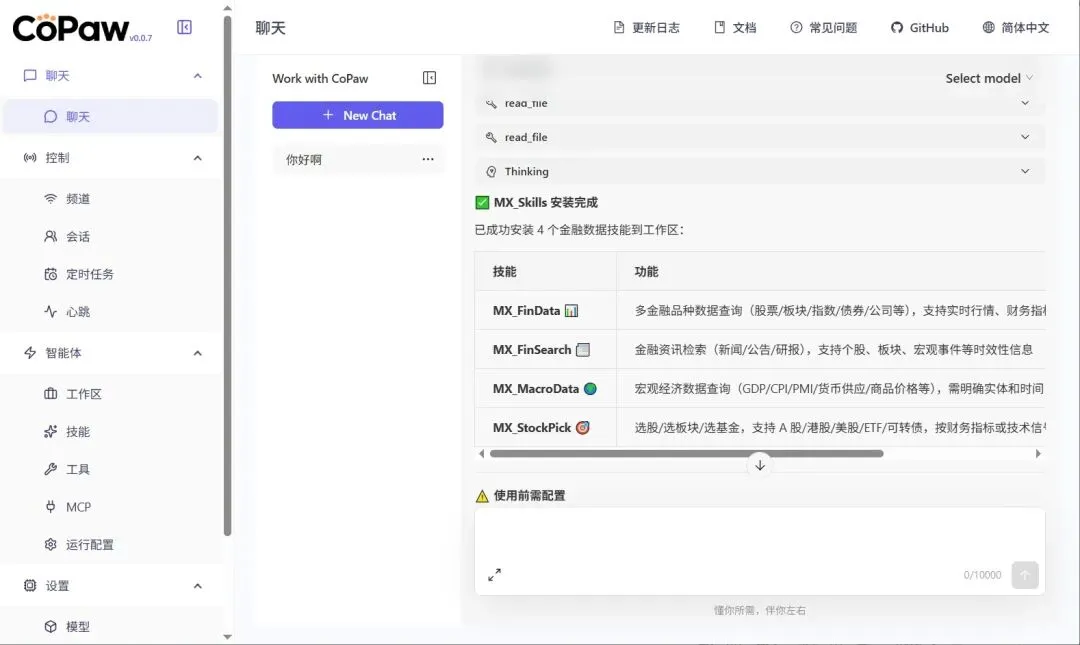Click the 定时任务 calendar icon
The image size is (1080, 645).
[x=50, y=274]
